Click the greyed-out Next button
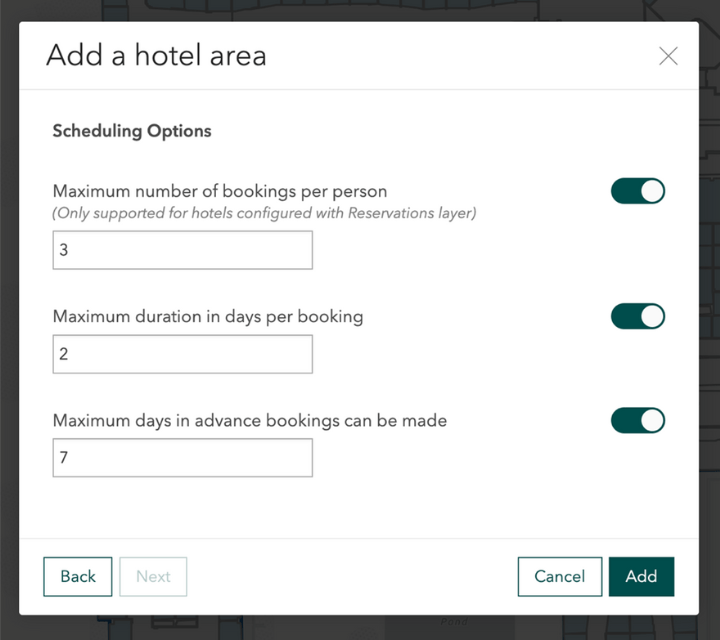Screen dimensions: 720x640 153,576
